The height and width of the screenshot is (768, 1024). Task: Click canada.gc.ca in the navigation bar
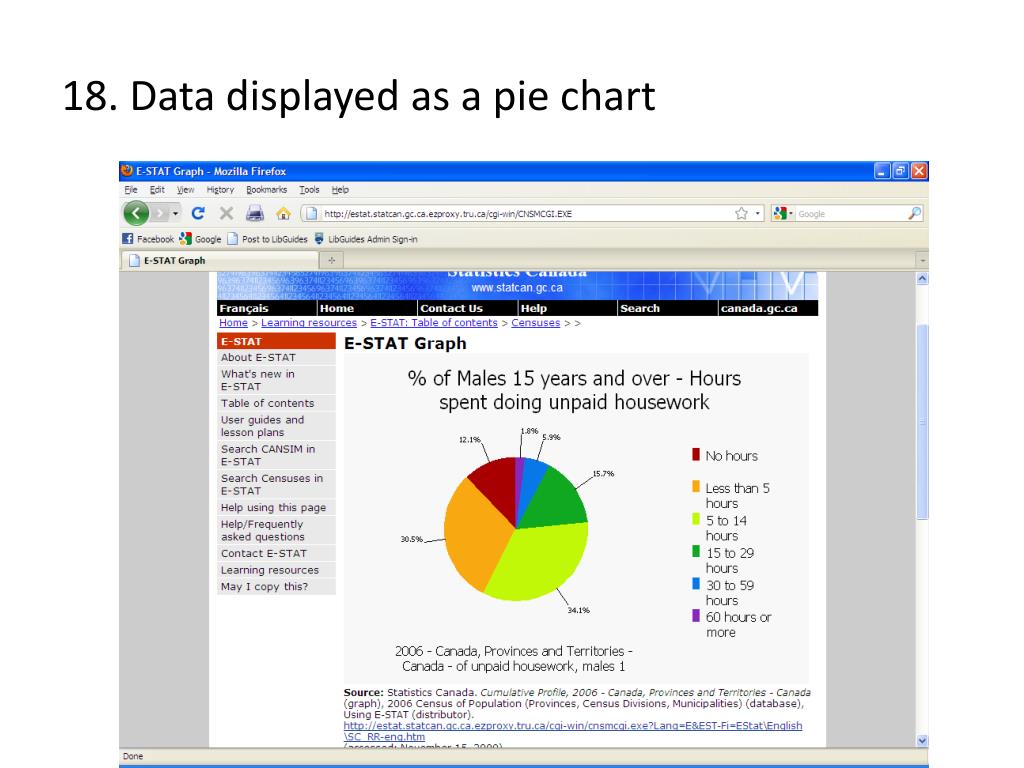pyautogui.click(x=759, y=308)
